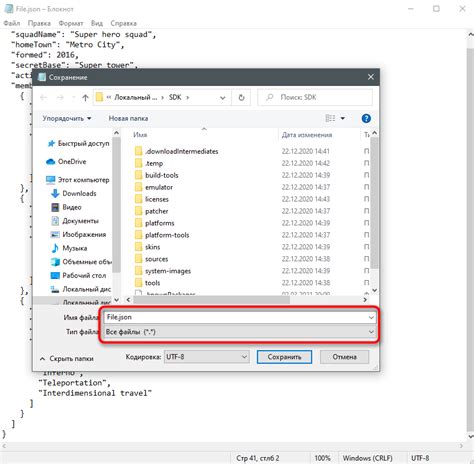
Task: Open the Файл menu in Notepad
Action: (x=12, y=23)
